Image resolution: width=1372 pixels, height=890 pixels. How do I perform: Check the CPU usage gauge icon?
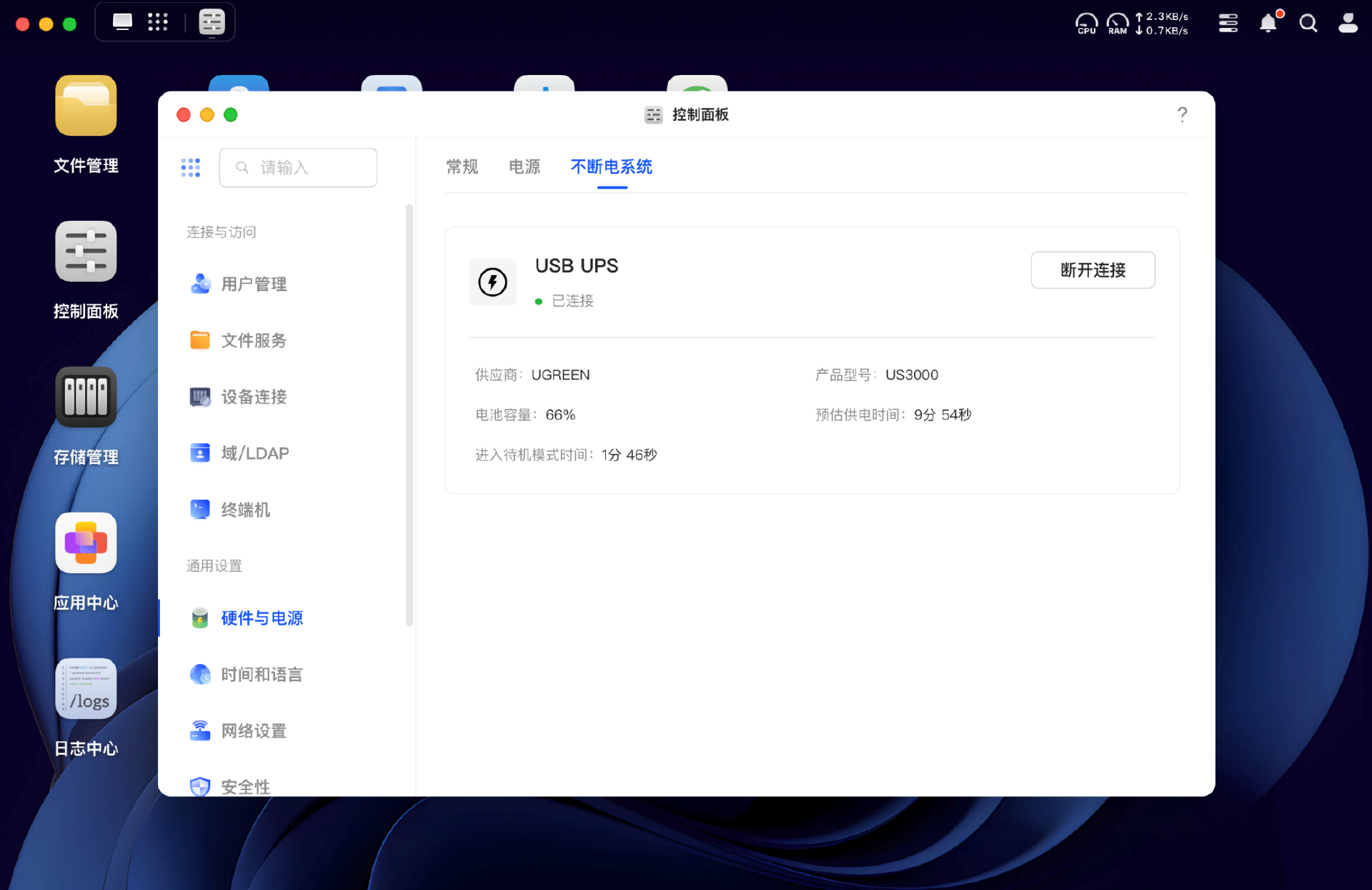click(1086, 24)
